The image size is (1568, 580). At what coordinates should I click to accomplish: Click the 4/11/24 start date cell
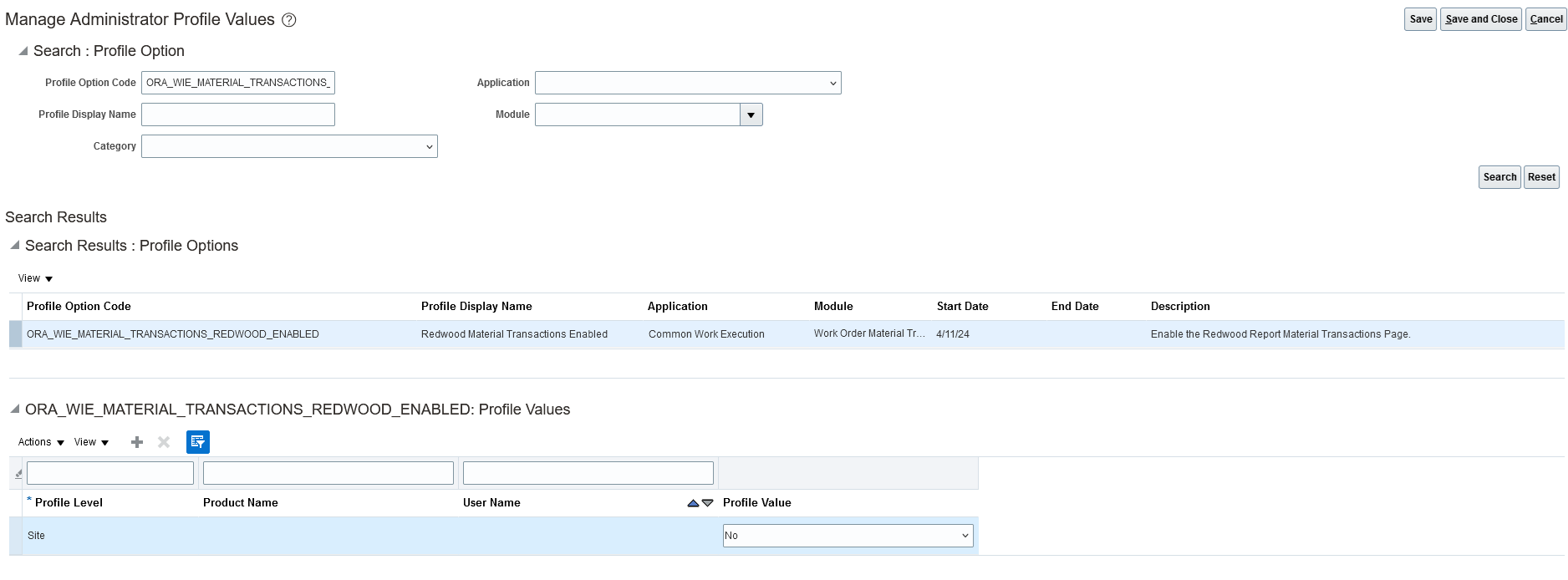(x=953, y=334)
